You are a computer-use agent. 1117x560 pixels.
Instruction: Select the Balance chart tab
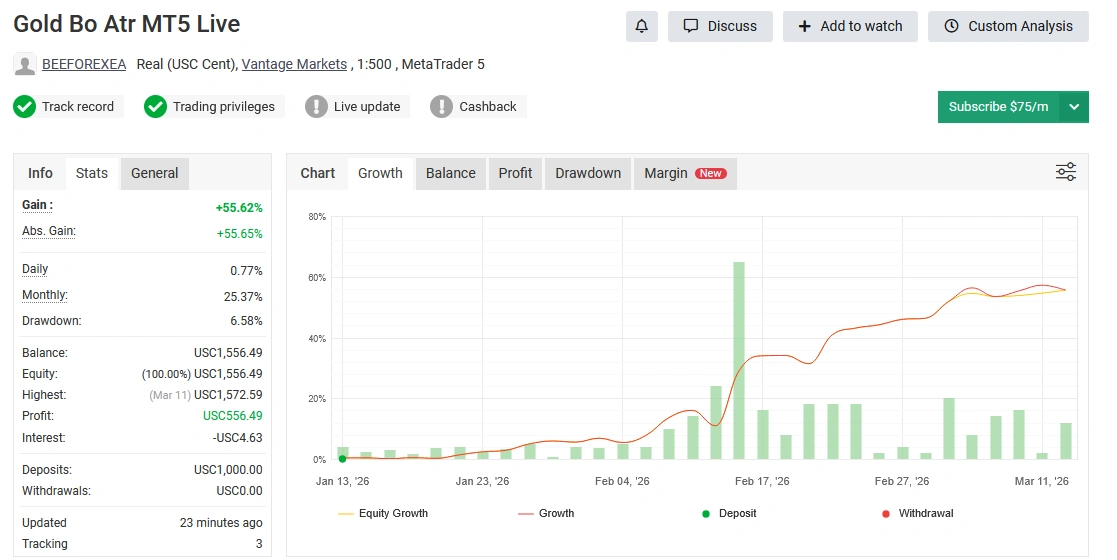[x=450, y=173]
